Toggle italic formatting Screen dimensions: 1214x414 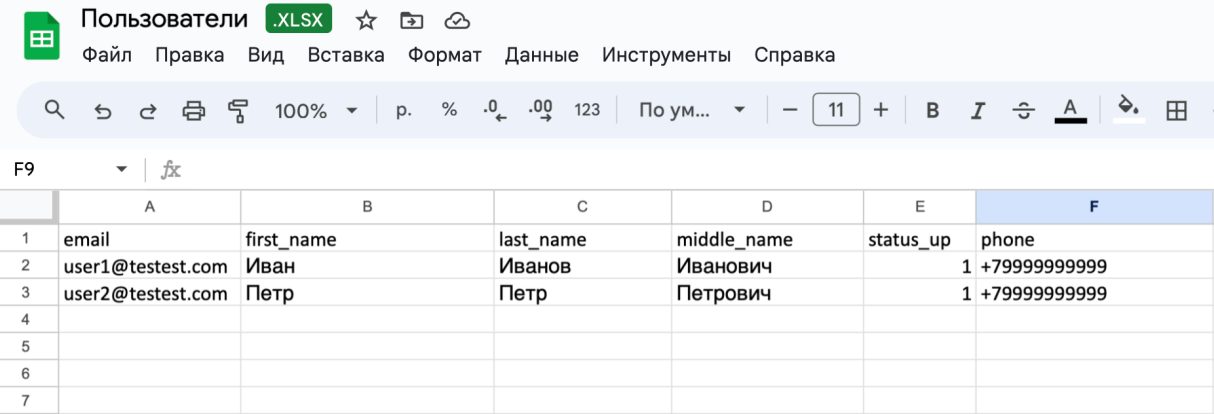pos(978,110)
